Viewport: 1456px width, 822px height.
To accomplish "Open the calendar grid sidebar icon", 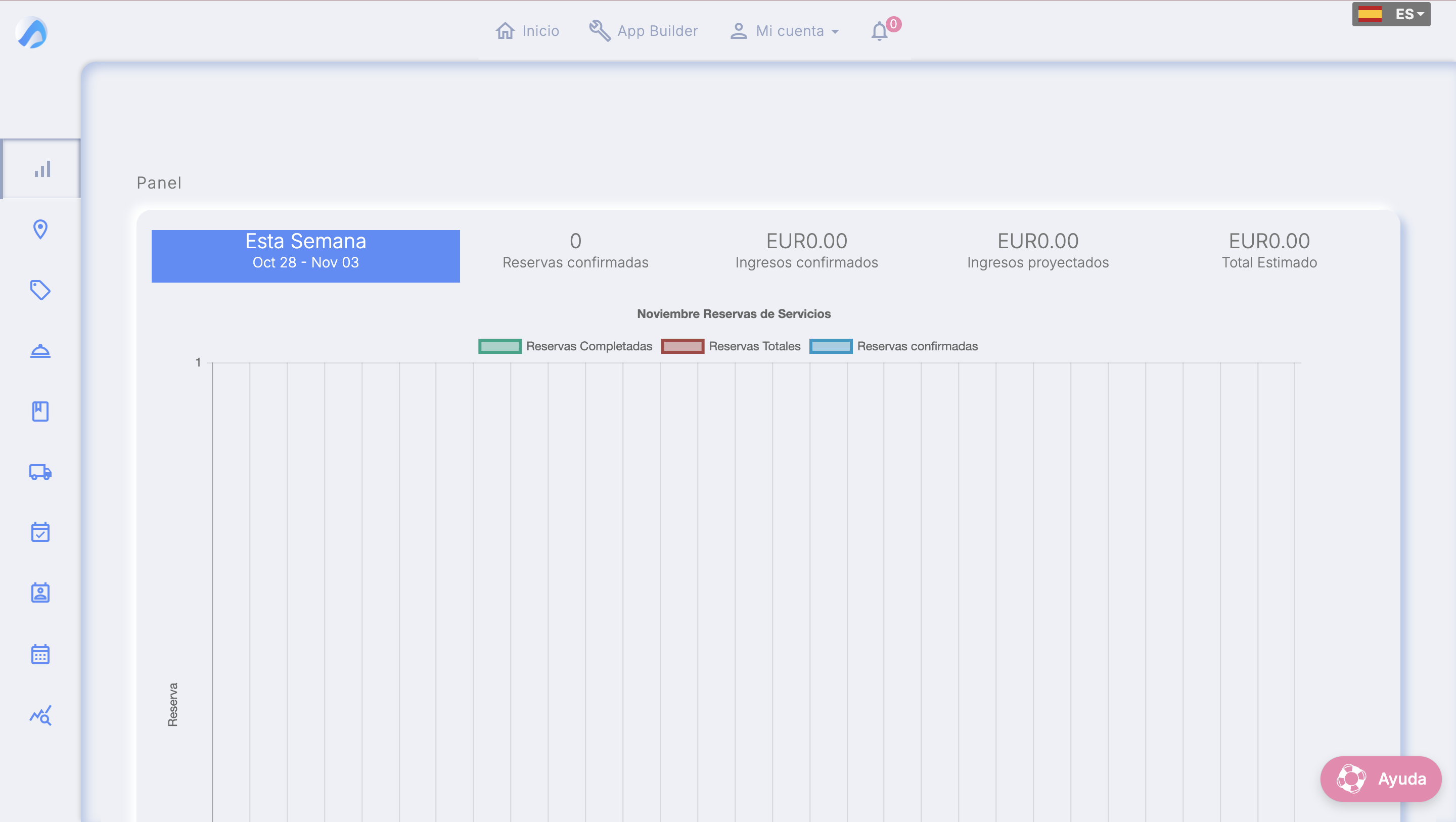I will pyautogui.click(x=40, y=654).
